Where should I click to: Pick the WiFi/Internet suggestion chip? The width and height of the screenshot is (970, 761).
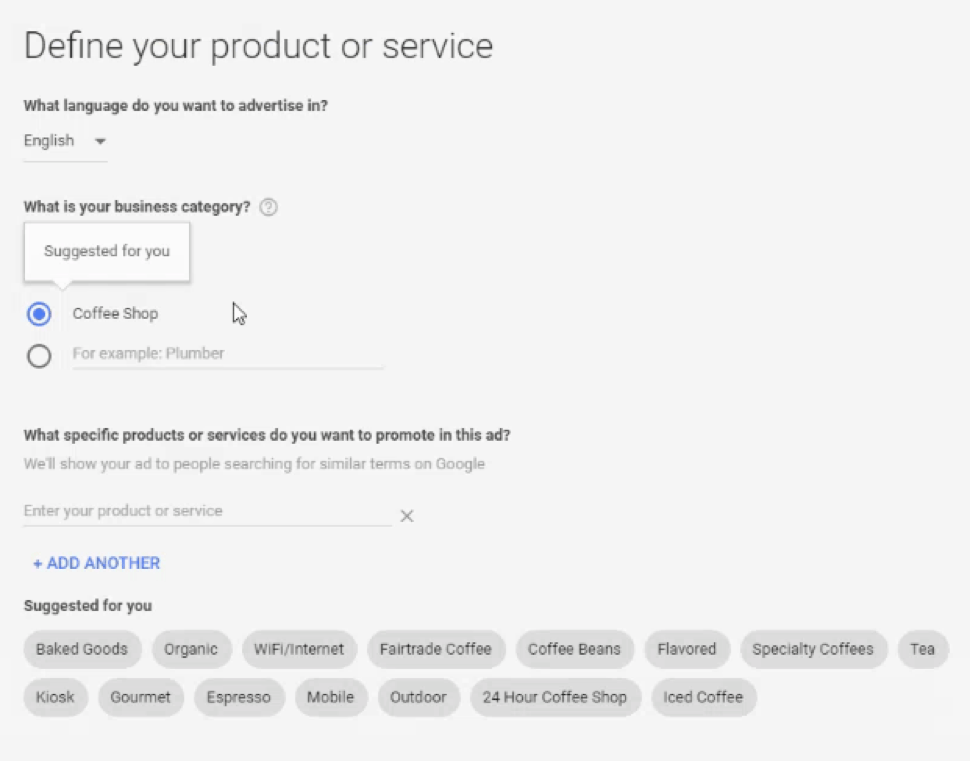pos(299,649)
